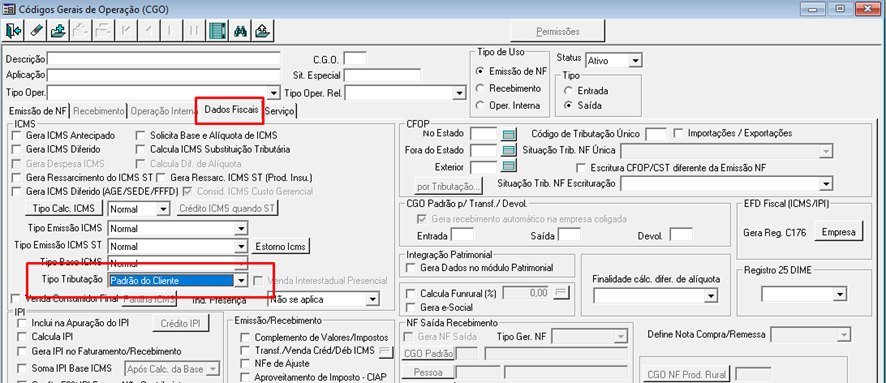This screenshot has height=383, width=886.
Task: Check Calcula Funrural (%) box
Action: pos(411,294)
